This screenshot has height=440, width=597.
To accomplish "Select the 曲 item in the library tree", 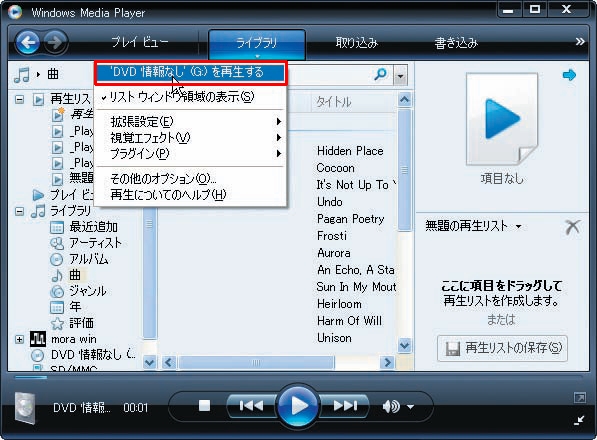I will pyautogui.click(x=75, y=275).
